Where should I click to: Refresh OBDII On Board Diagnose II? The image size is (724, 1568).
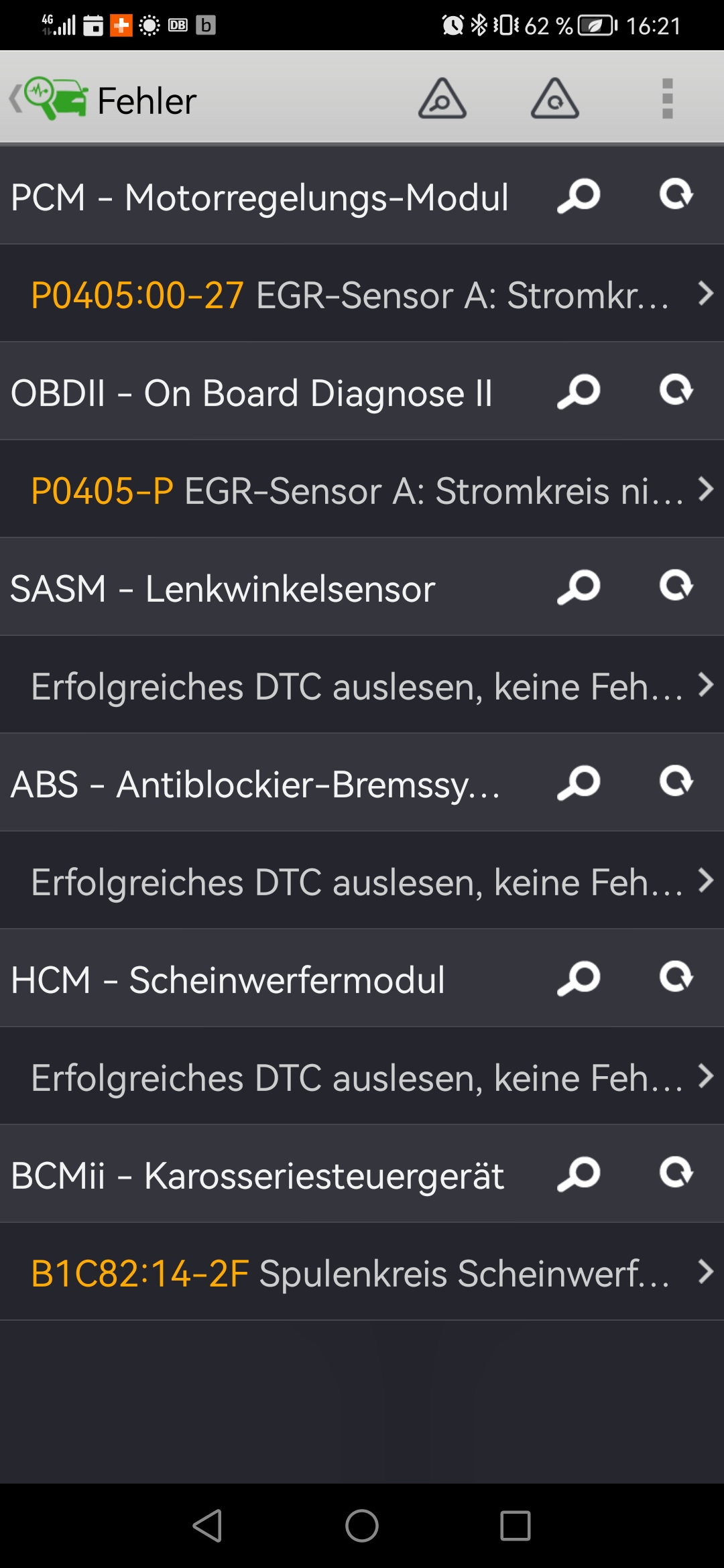coord(676,391)
